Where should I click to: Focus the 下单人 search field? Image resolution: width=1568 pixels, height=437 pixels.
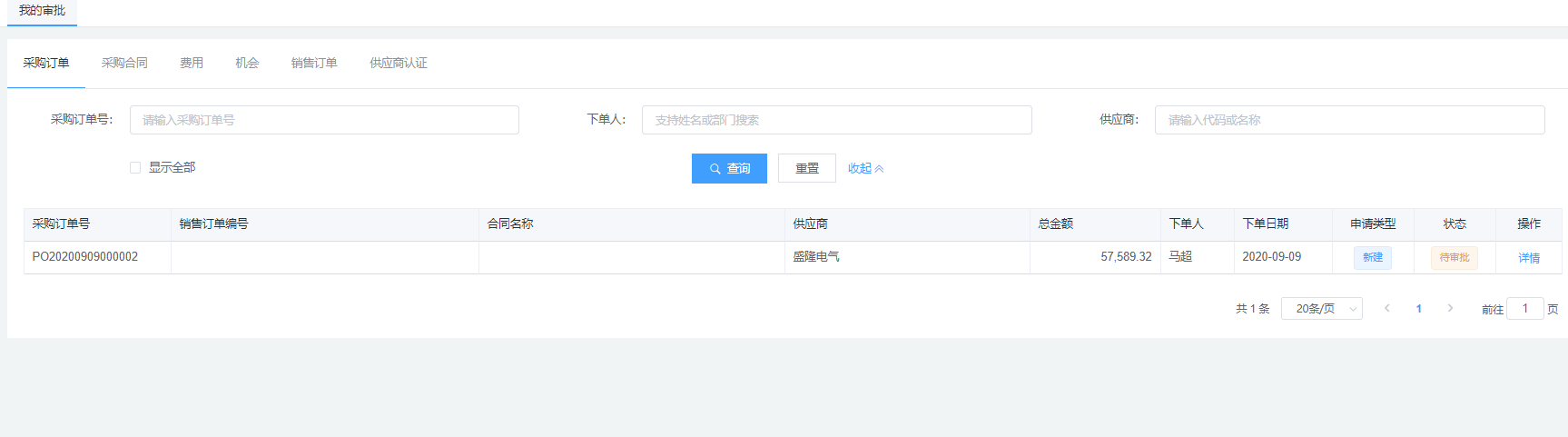click(x=836, y=120)
